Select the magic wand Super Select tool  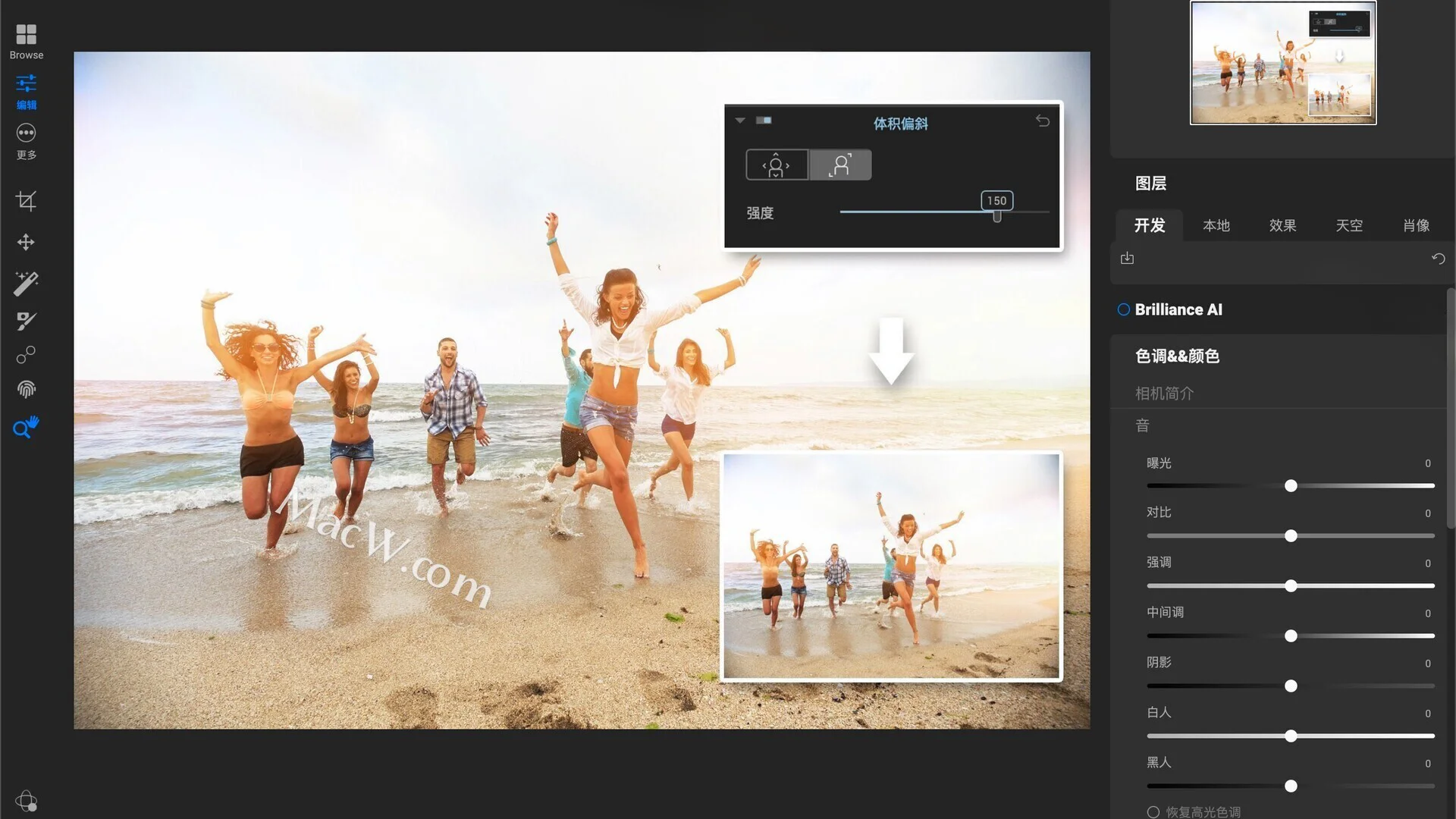point(26,283)
